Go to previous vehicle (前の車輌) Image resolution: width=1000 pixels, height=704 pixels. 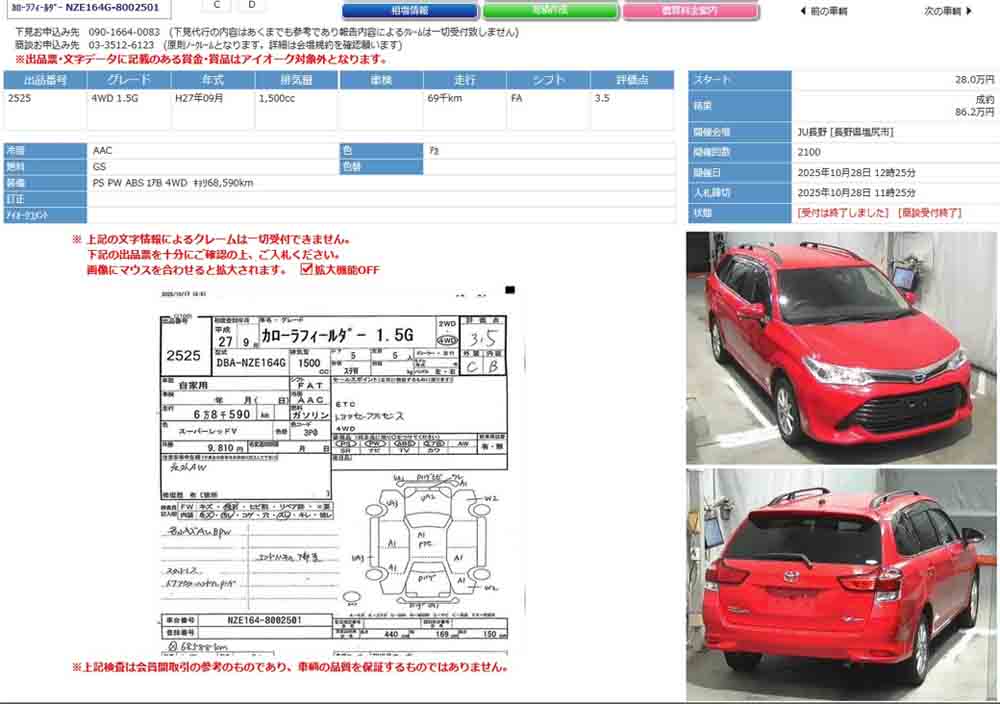coord(824,11)
